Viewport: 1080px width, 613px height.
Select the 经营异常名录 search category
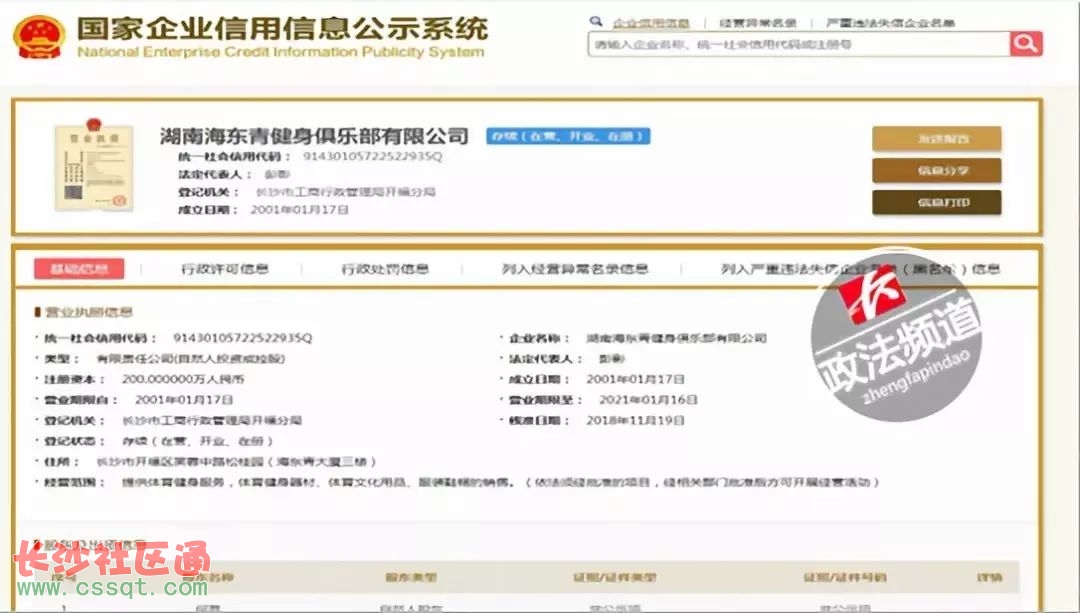(x=758, y=23)
